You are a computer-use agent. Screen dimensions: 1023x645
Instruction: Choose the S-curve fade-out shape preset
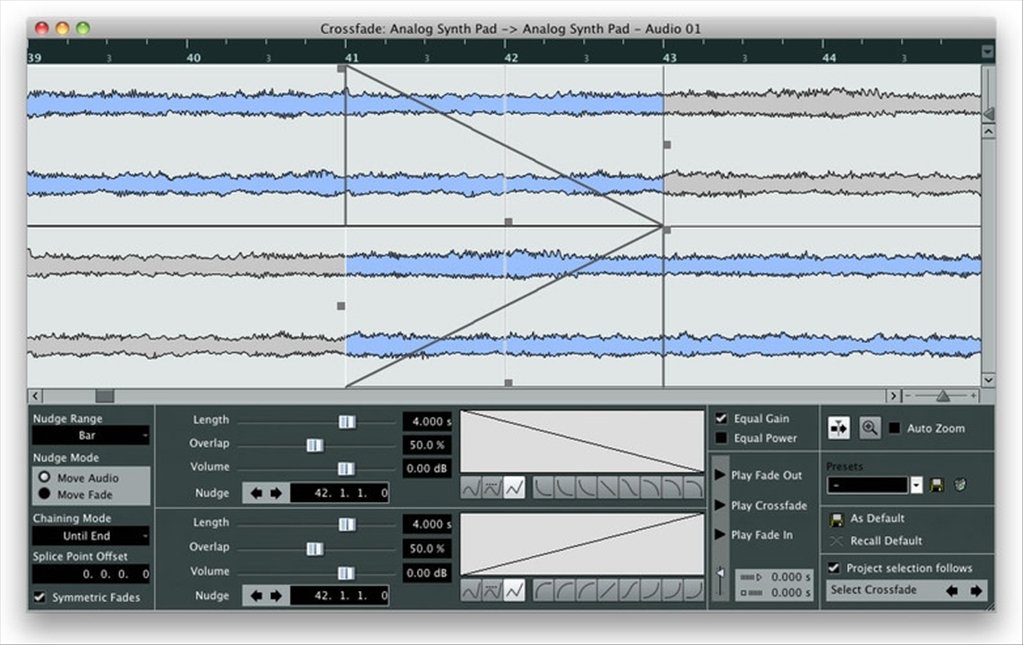pyautogui.click(x=629, y=487)
